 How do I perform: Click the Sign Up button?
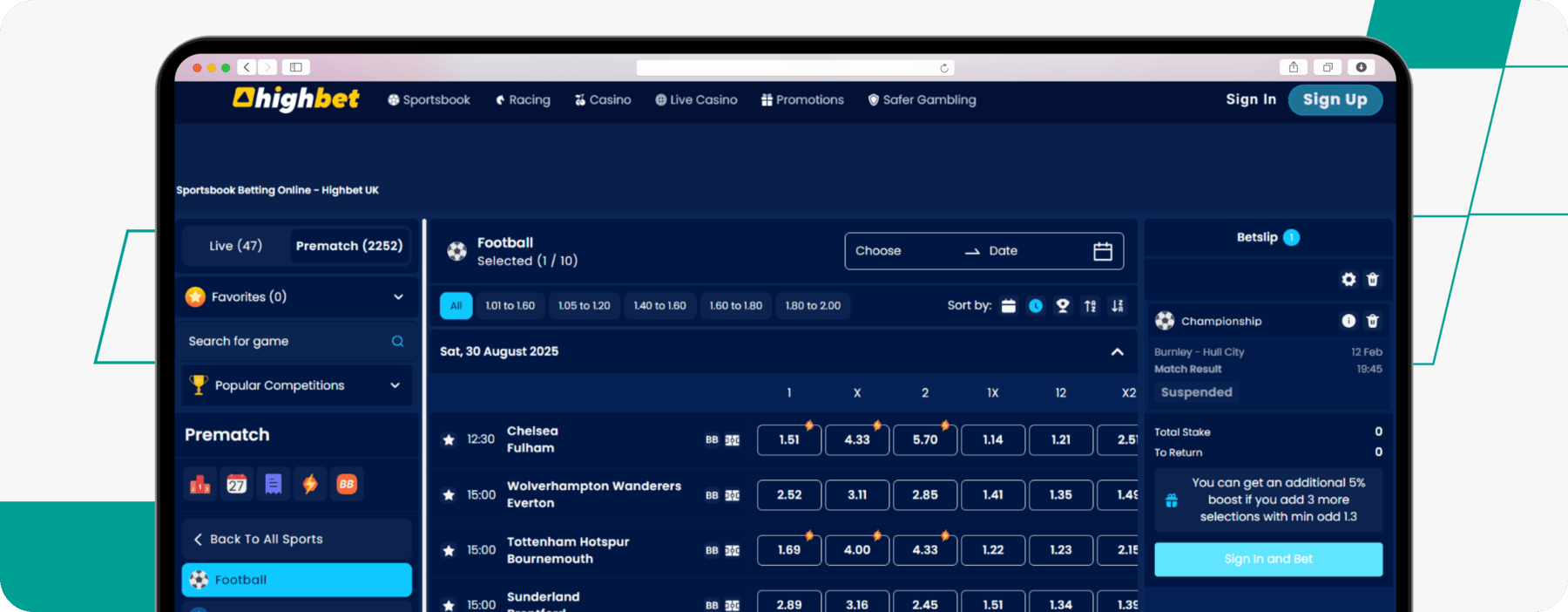tap(1335, 99)
